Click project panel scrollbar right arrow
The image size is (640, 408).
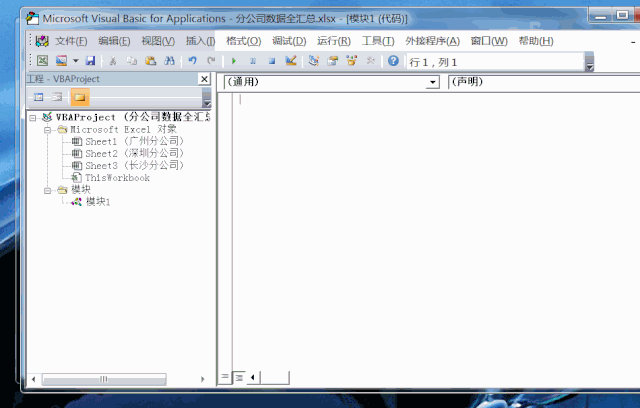(202, 379)
